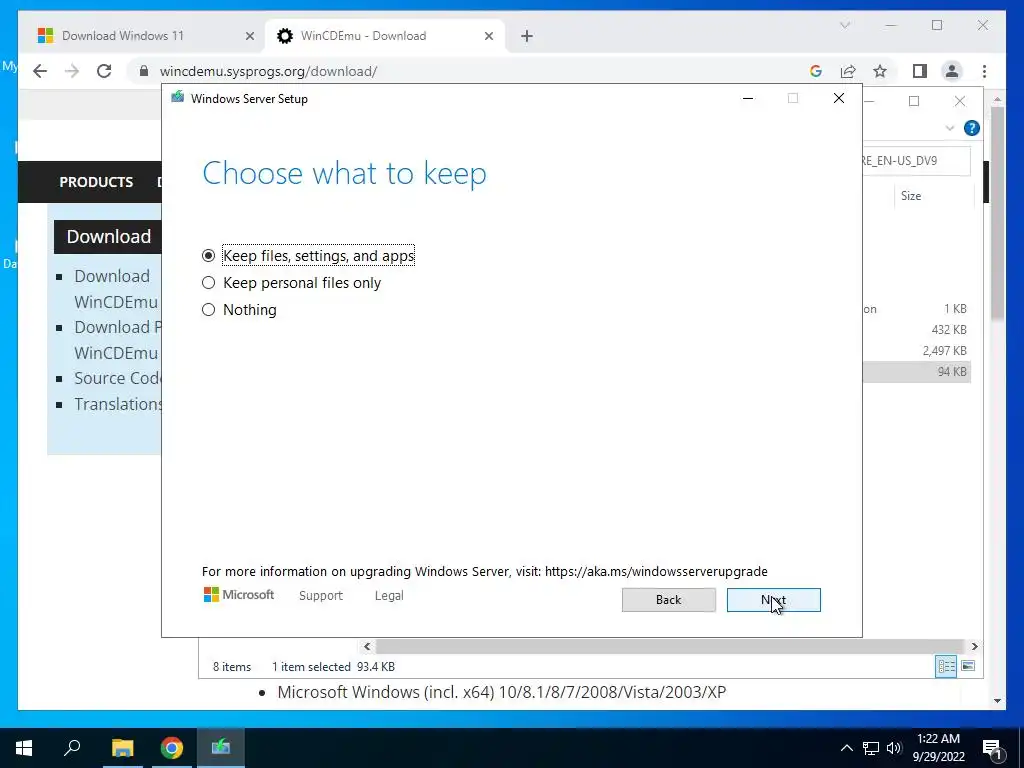View site information lock icon

pos(144,71)
